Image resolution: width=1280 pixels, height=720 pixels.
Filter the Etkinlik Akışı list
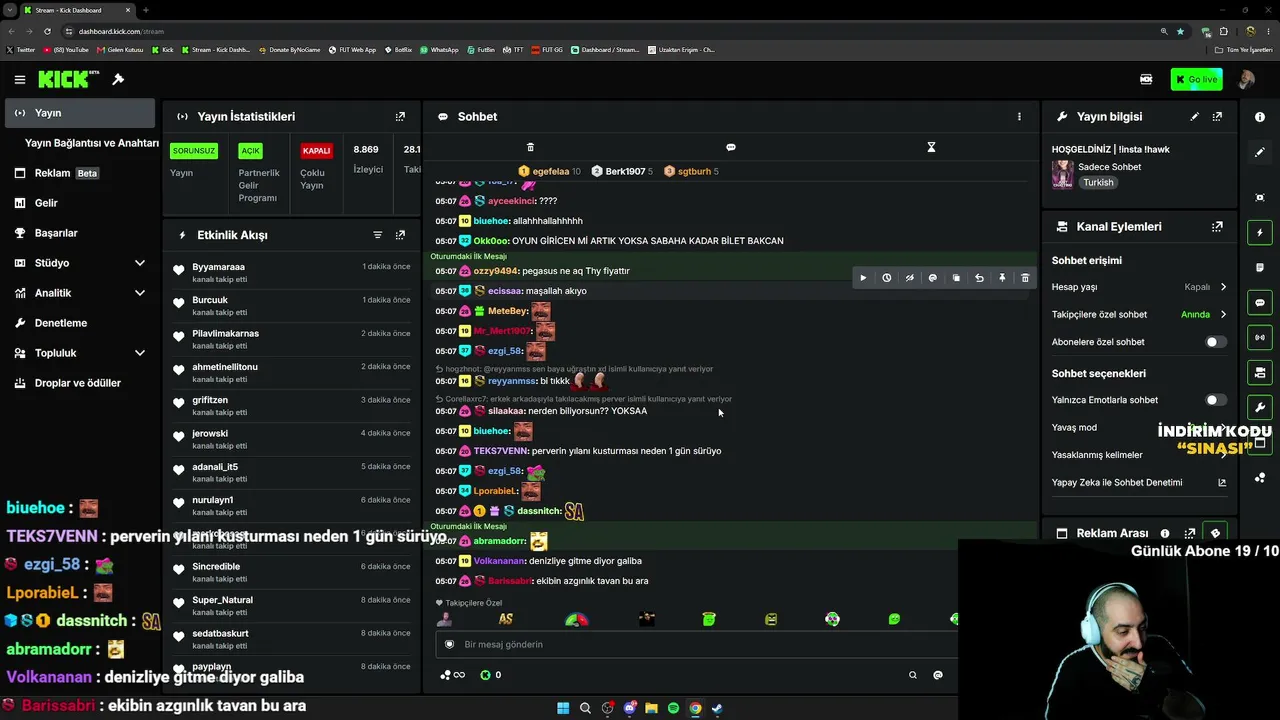(377, 235)
